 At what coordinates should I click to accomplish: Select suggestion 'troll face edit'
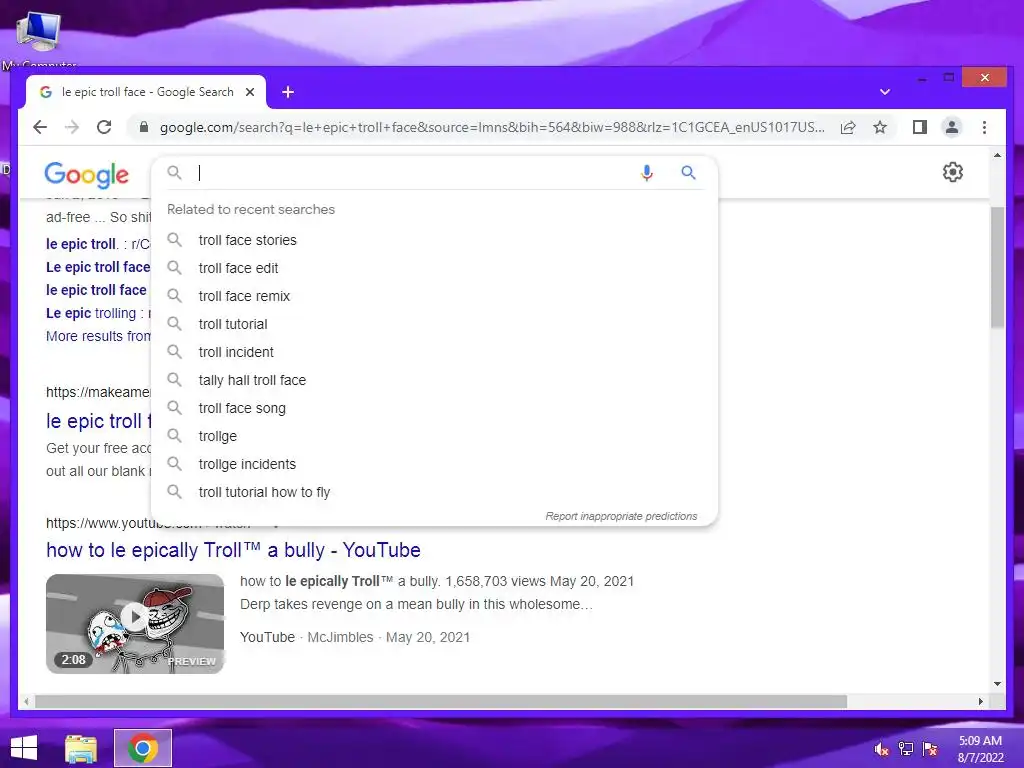point(434,268)
